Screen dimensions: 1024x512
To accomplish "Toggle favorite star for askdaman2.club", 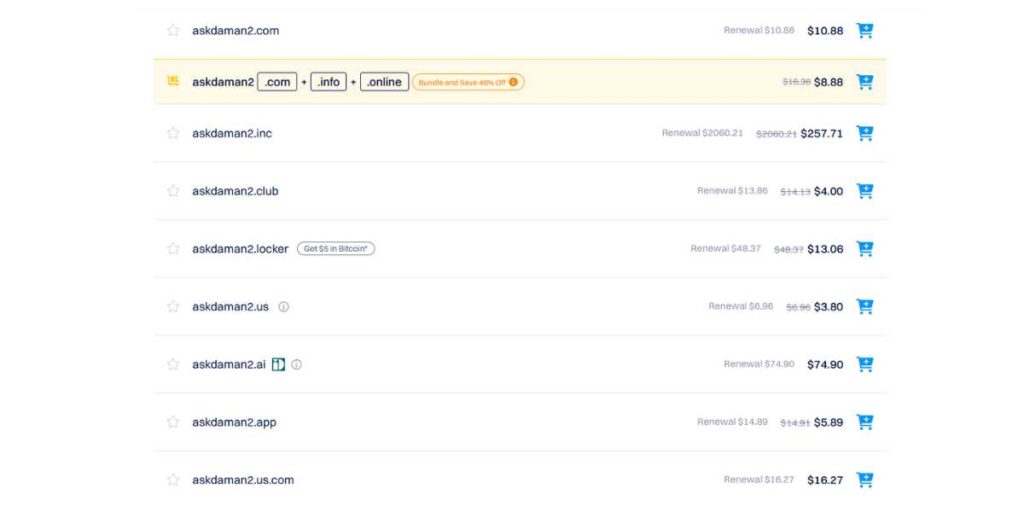I will (x=173, y=191).
